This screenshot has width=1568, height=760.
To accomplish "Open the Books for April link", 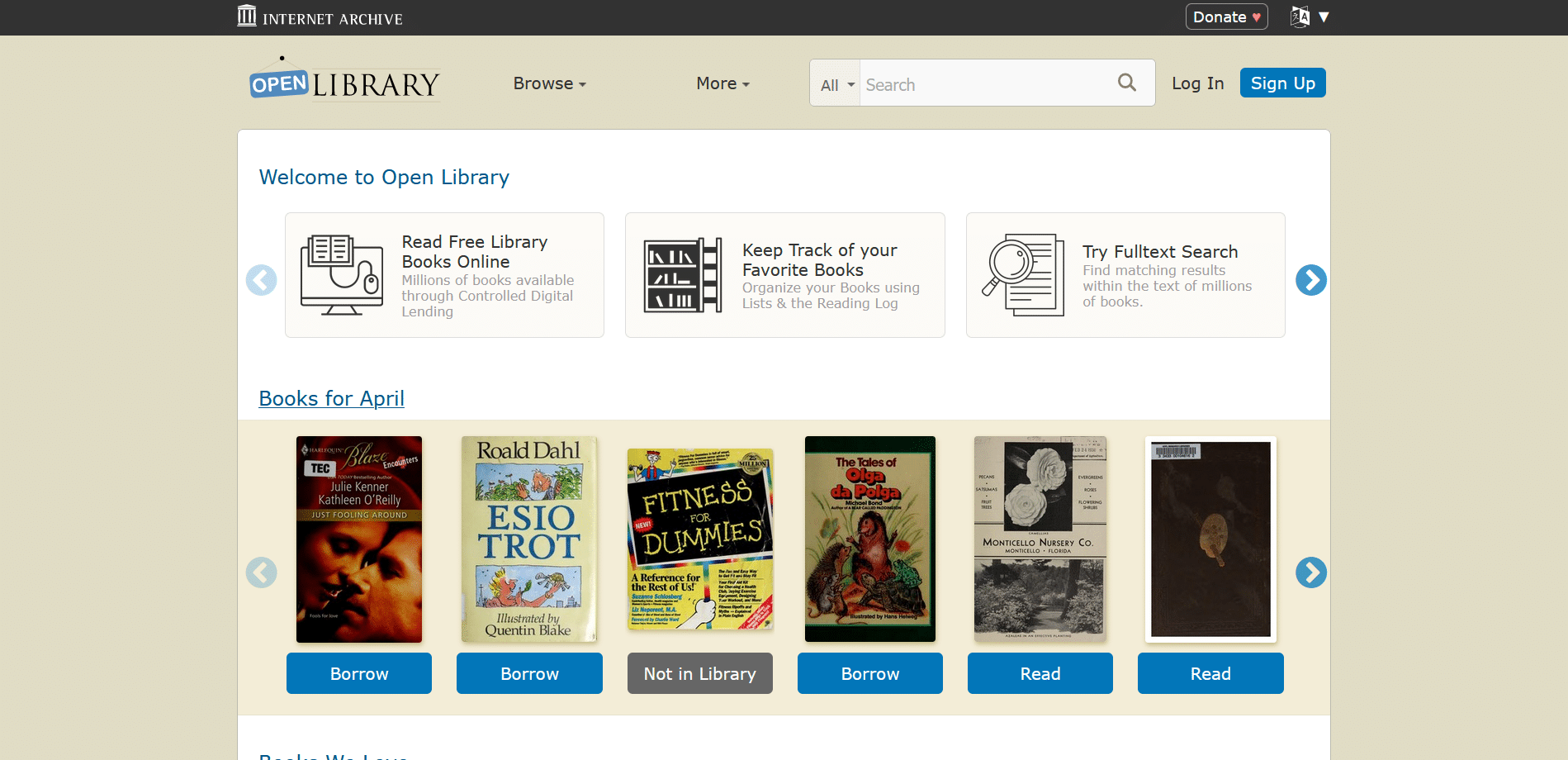I will tap(331, 398).
